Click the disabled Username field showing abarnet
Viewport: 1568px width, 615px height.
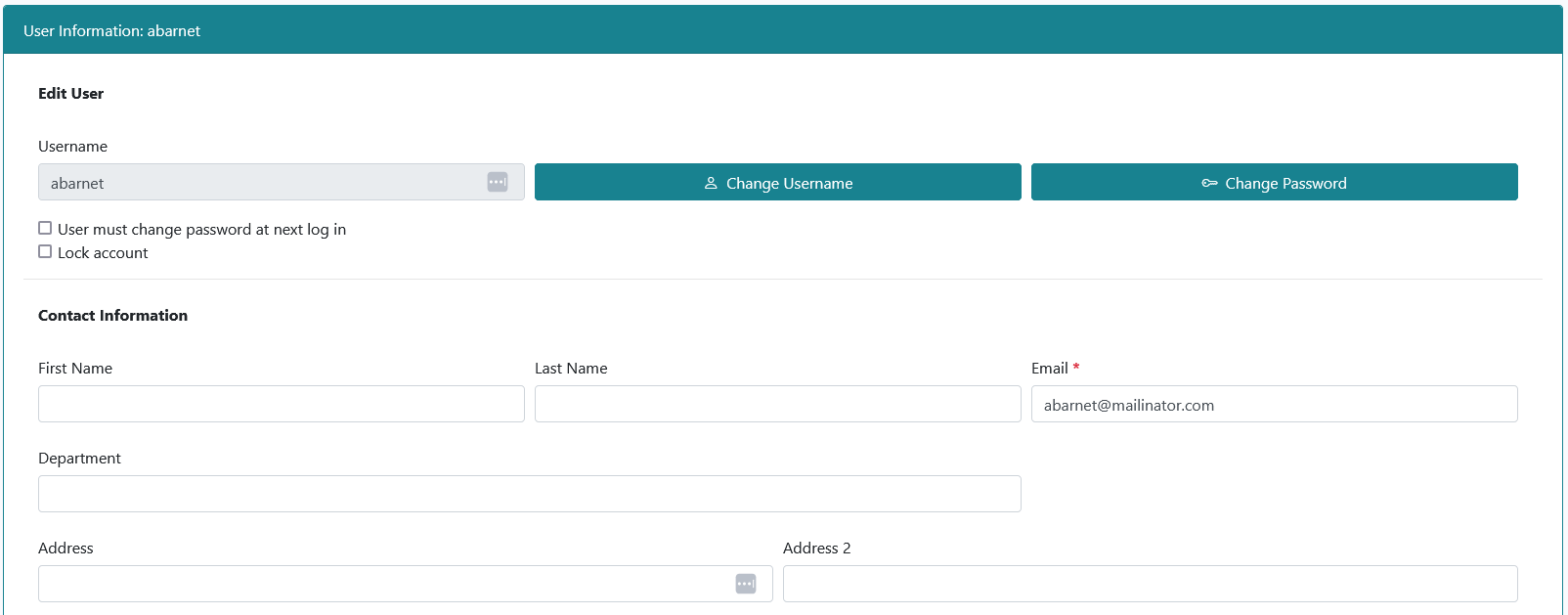coord(282,182)
